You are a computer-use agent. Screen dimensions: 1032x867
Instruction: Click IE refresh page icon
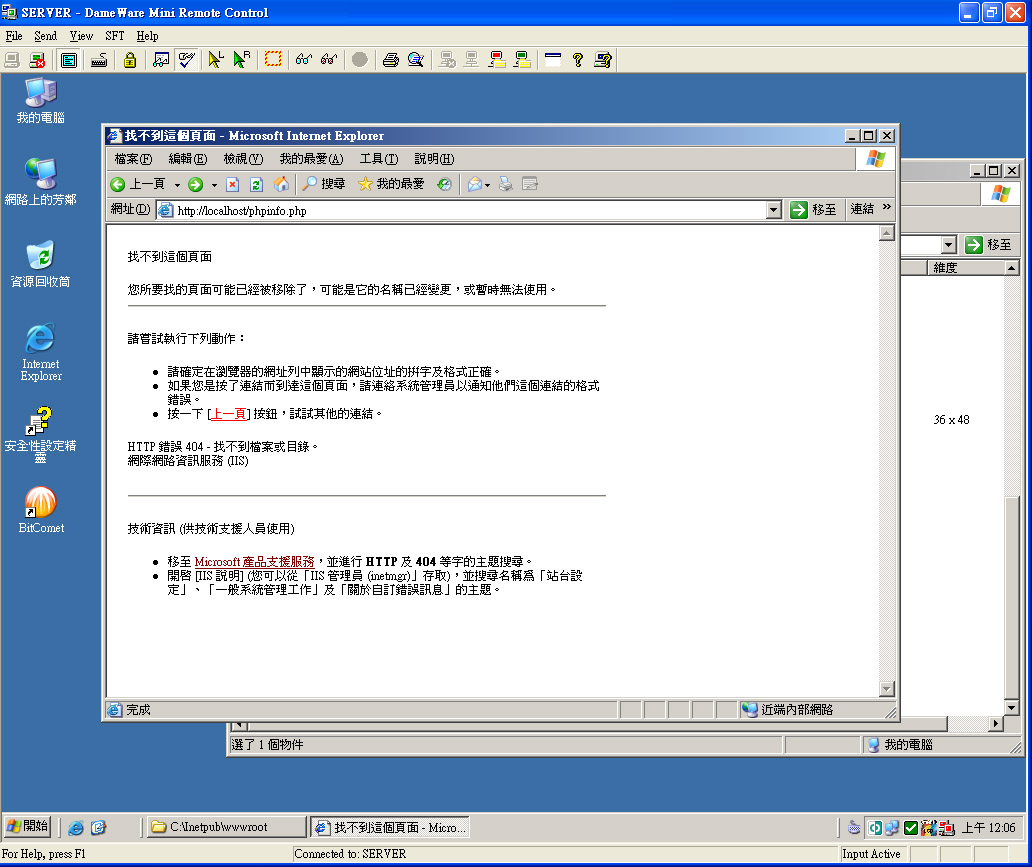[x=257, y=184]
